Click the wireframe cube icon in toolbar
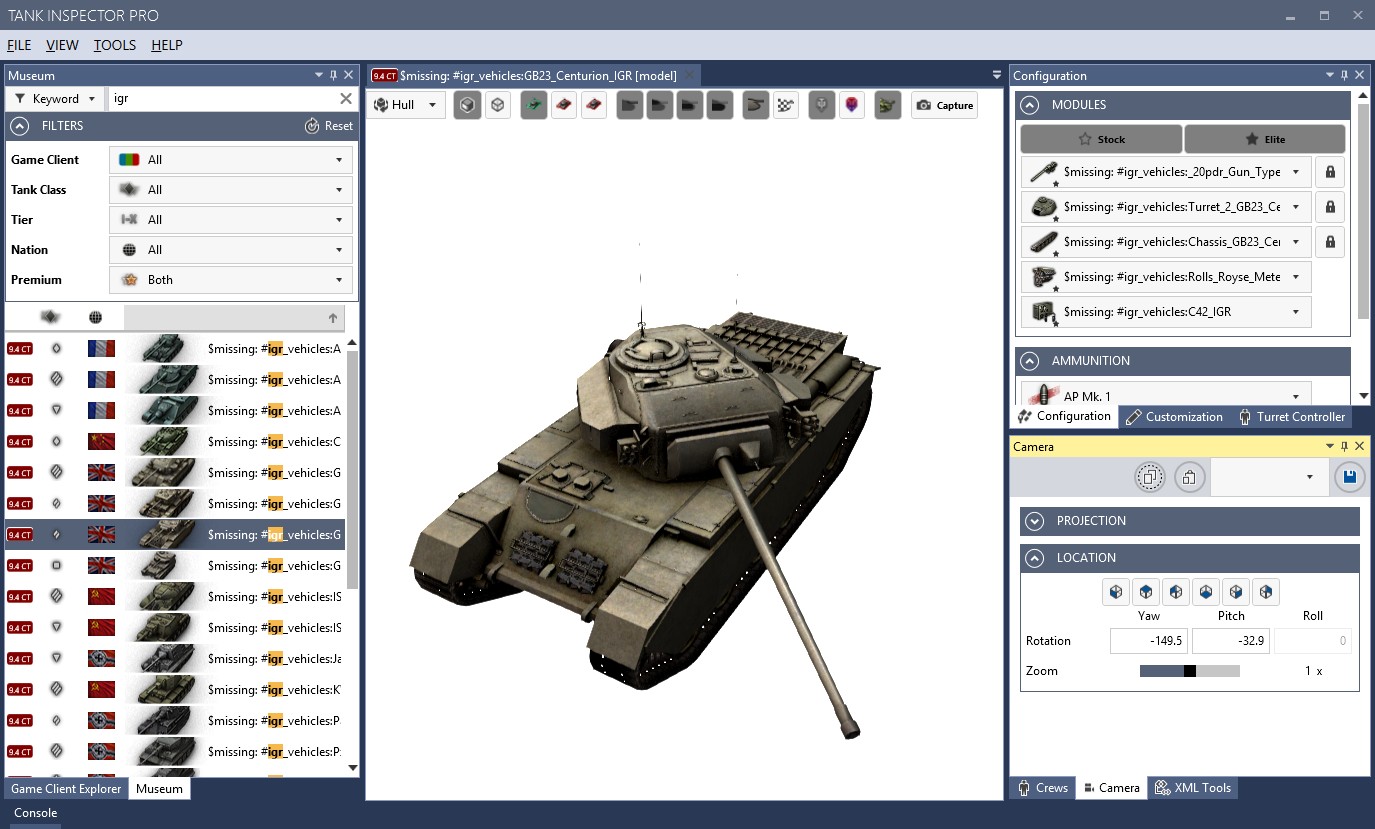Screen dimensions: 1375x829 click(498, 105)
